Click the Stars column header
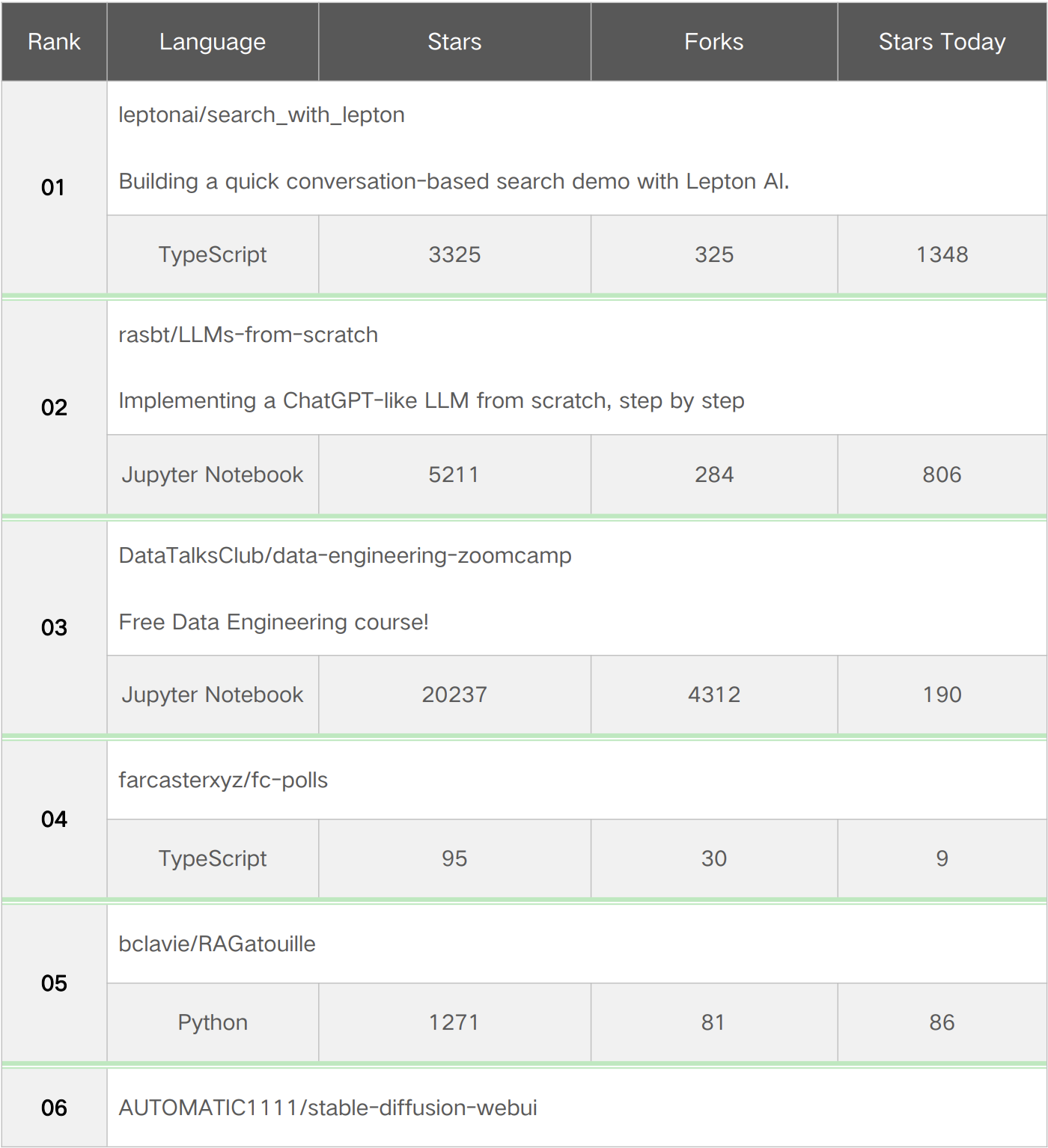Image resolution: width=1048 pixels, height=1148 pixels. click(x=454, y=42)
